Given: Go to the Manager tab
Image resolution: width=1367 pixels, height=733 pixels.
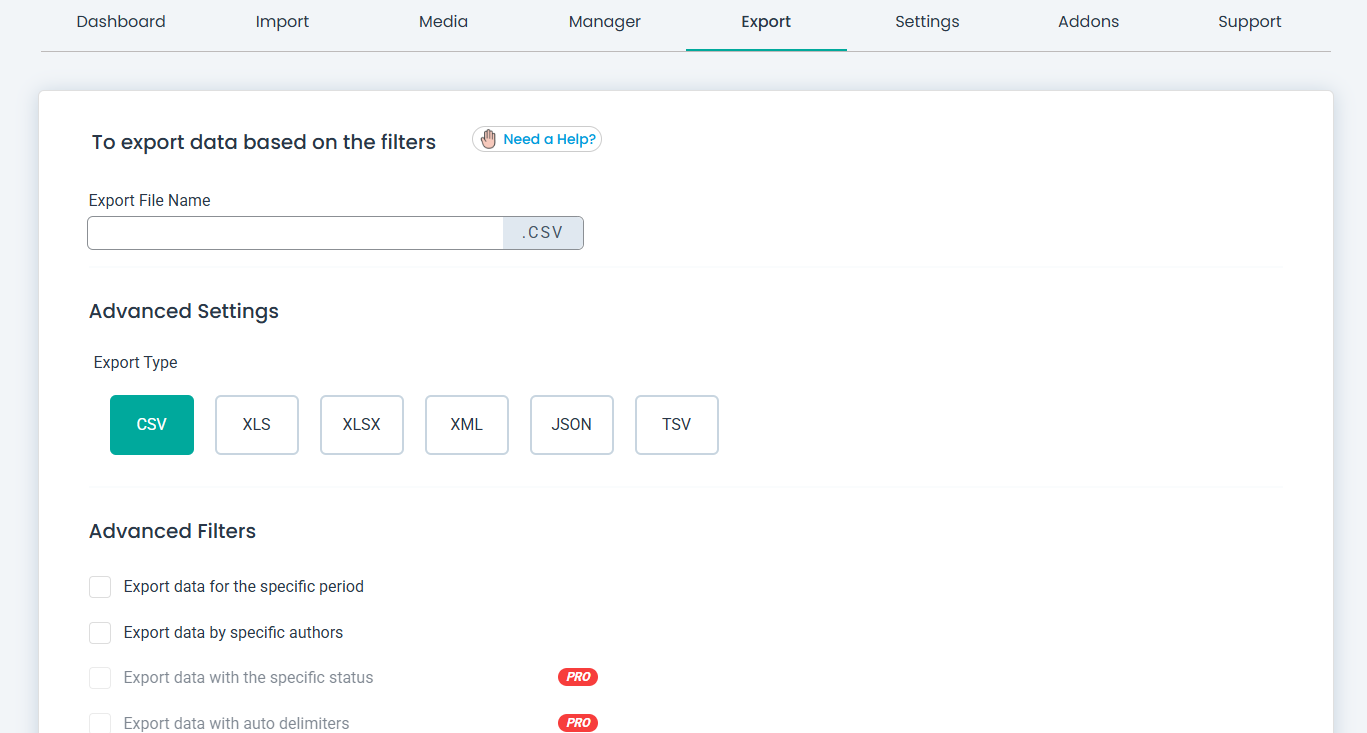Looking at the screenshot, I should [604, 21].
